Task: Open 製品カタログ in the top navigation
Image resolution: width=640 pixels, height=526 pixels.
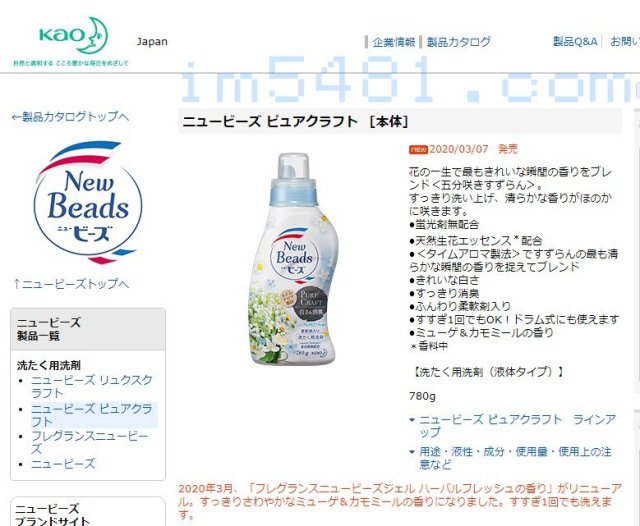Action: pos(459,42)
